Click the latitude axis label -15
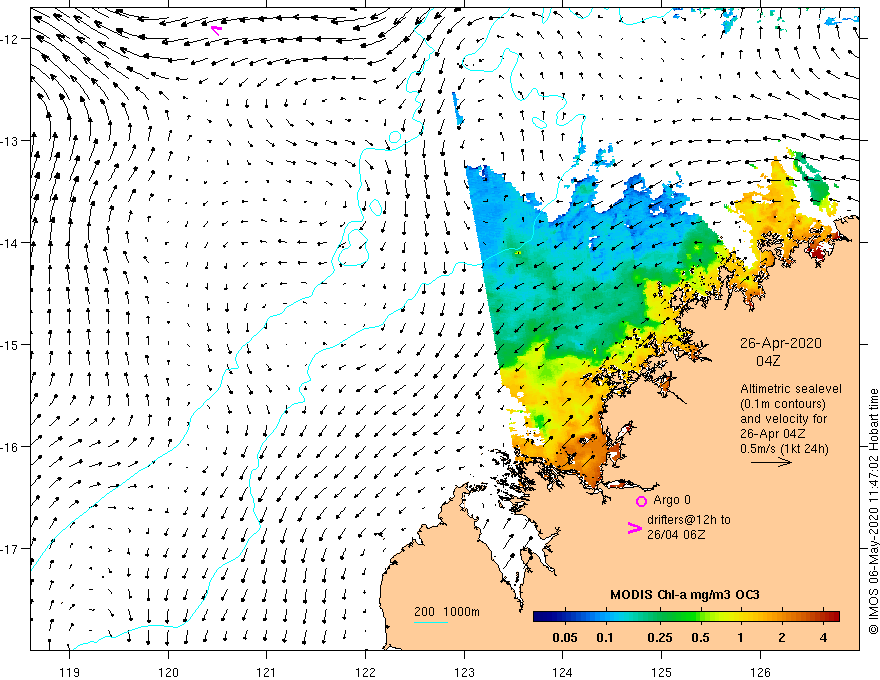 9,344
